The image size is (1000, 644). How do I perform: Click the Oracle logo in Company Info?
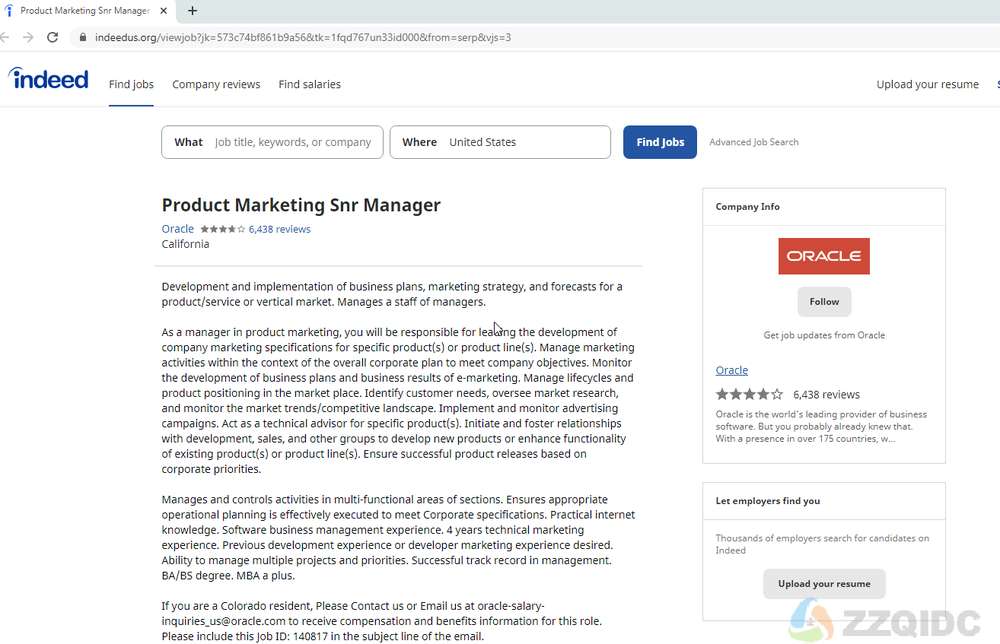(x=824, y=256)
